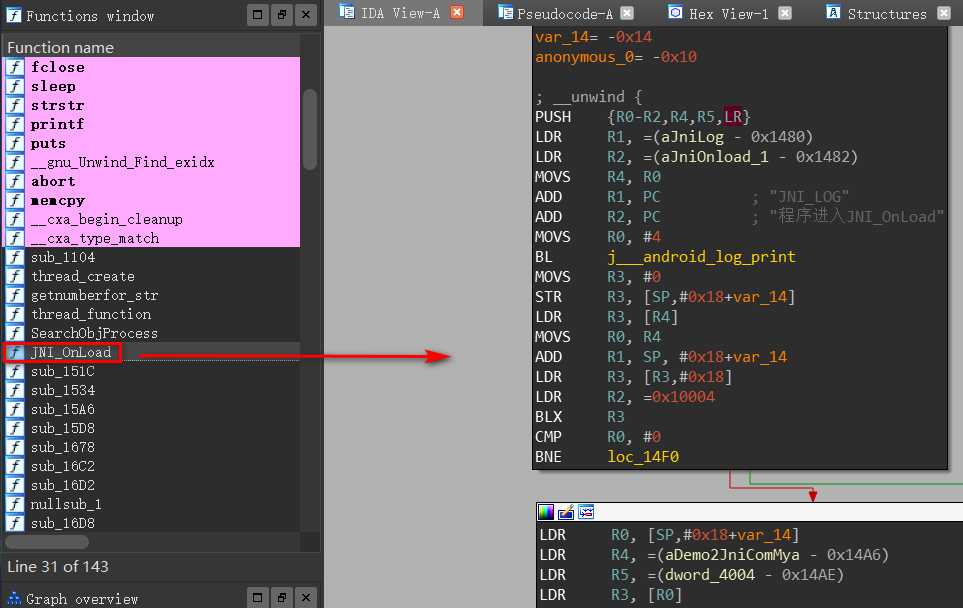Close the Graph overview panel

click(x=306, y=597)
